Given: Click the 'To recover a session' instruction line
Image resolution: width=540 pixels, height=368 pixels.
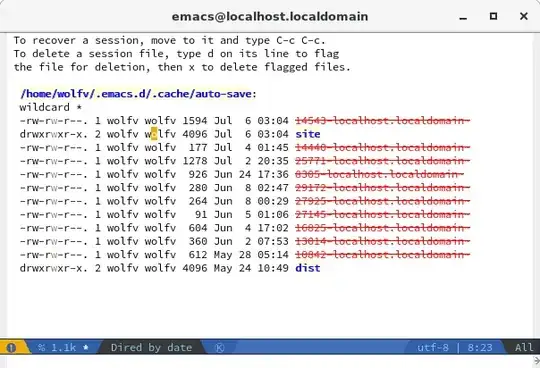Looking at the screenshot, I should point(169,40).
